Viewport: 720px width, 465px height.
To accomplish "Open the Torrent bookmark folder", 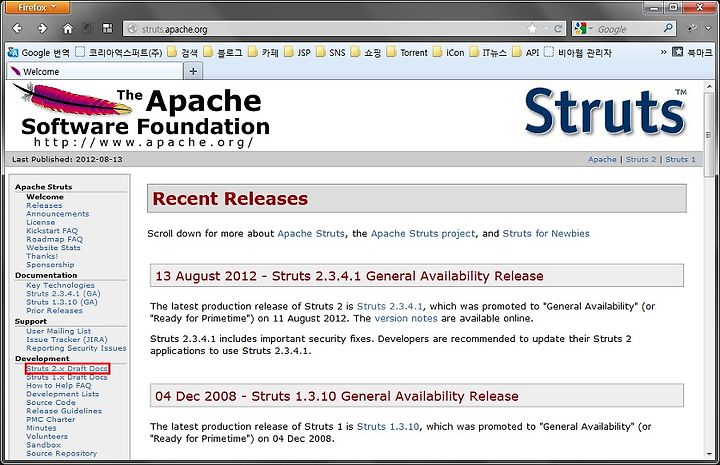I will click(x=407, y=52).
